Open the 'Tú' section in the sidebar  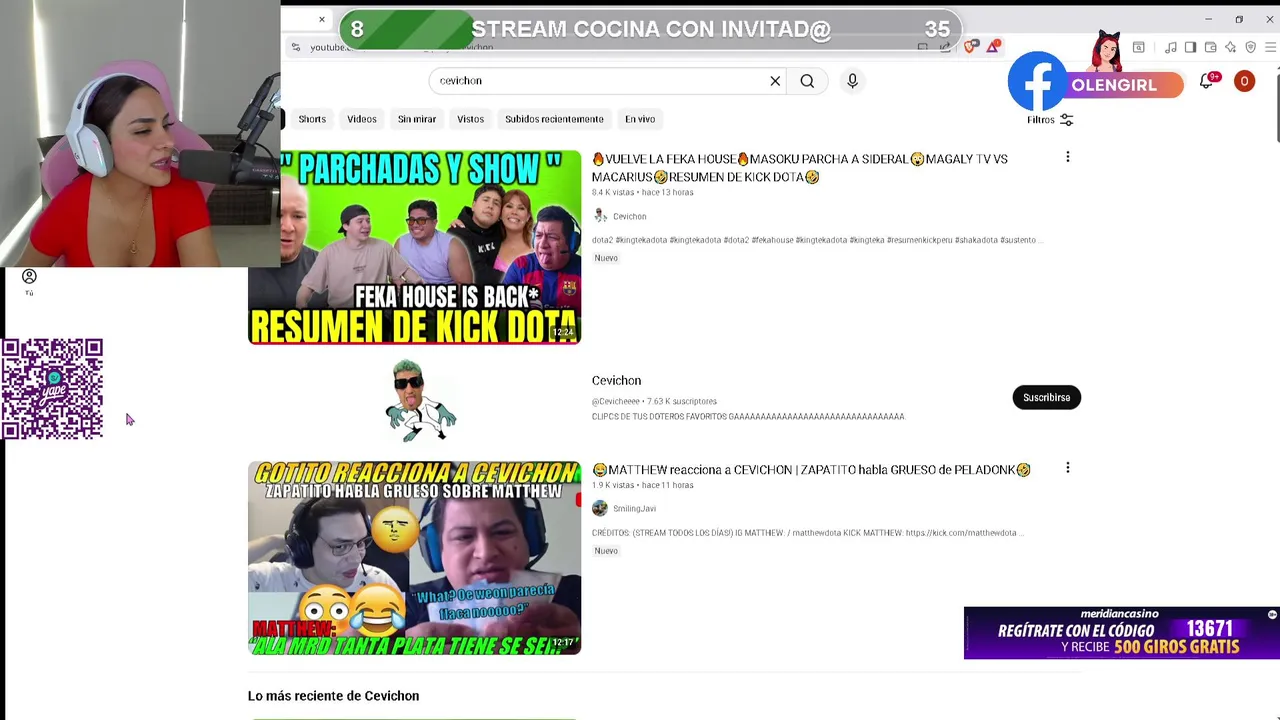click(x=29, y=282)
